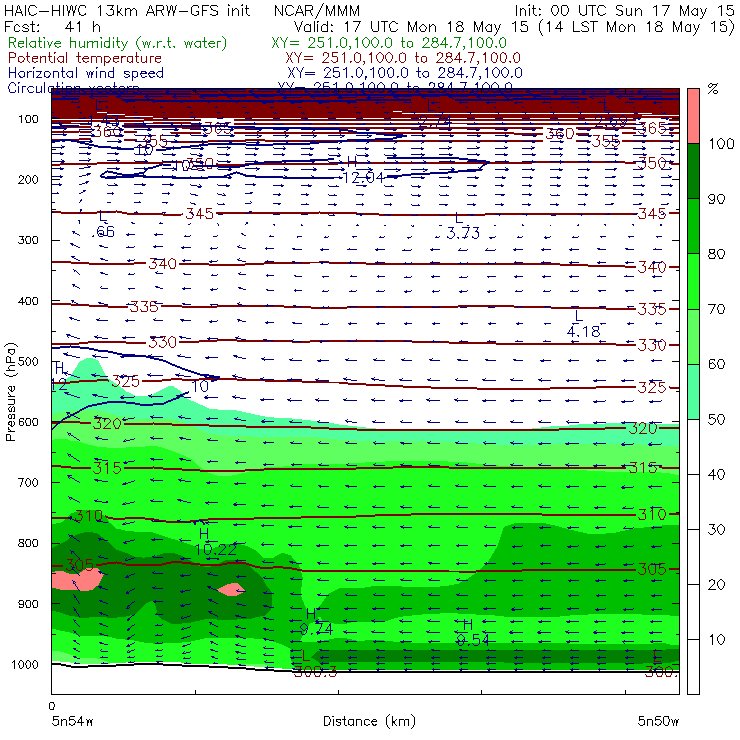Select the 60–70% light green colorbar segment
The height and width of the screenshot is (740, 740).
[x=693, y=336]
